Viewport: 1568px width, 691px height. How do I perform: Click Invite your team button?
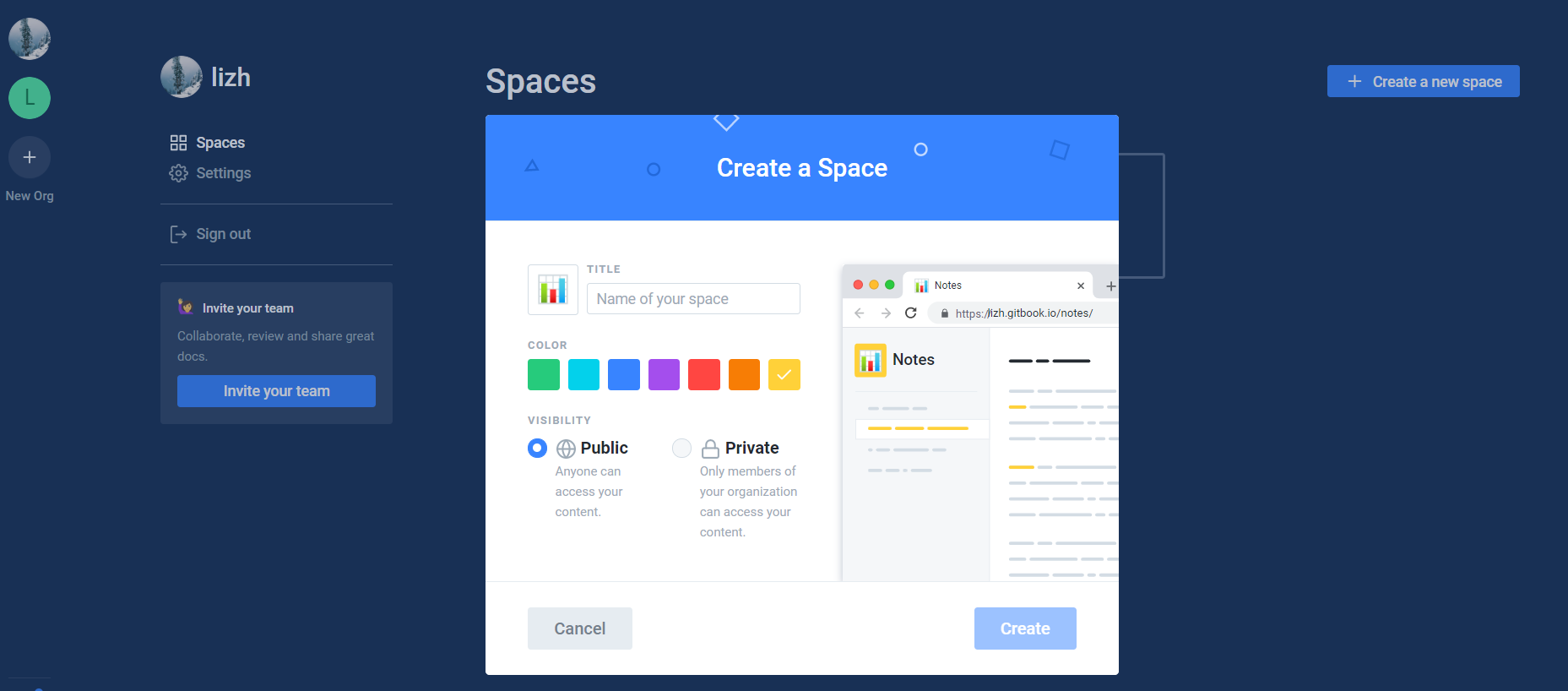(x=276, y=391)
